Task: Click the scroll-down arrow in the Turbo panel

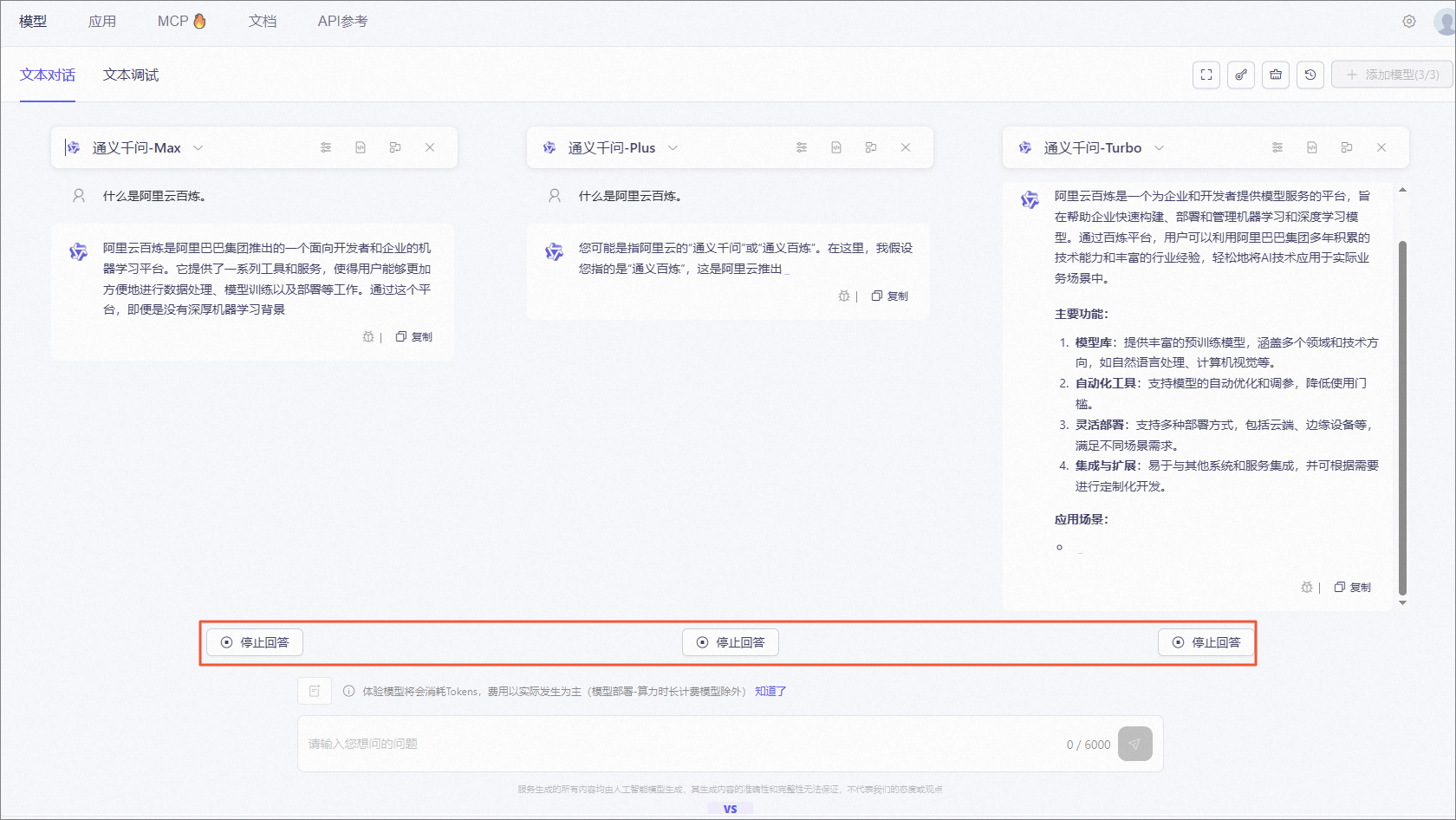Action: point(1402,603)
